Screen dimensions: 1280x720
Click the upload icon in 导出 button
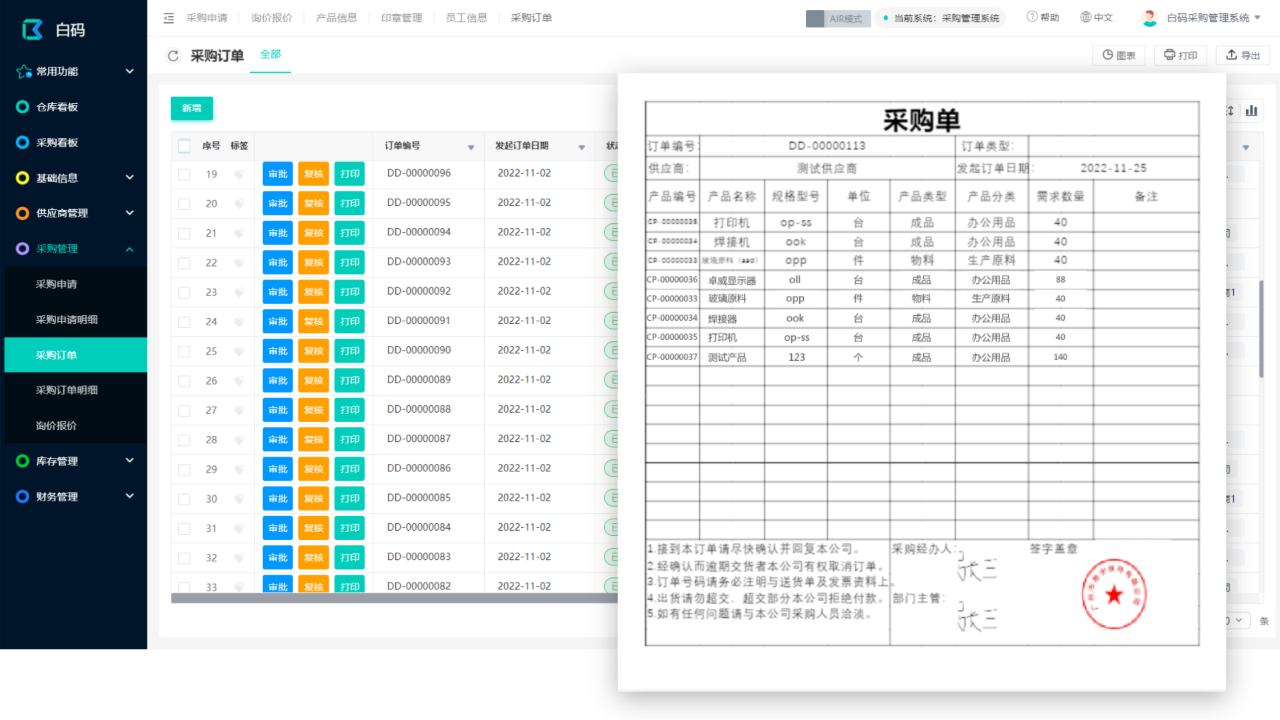tap(1232, 55)
